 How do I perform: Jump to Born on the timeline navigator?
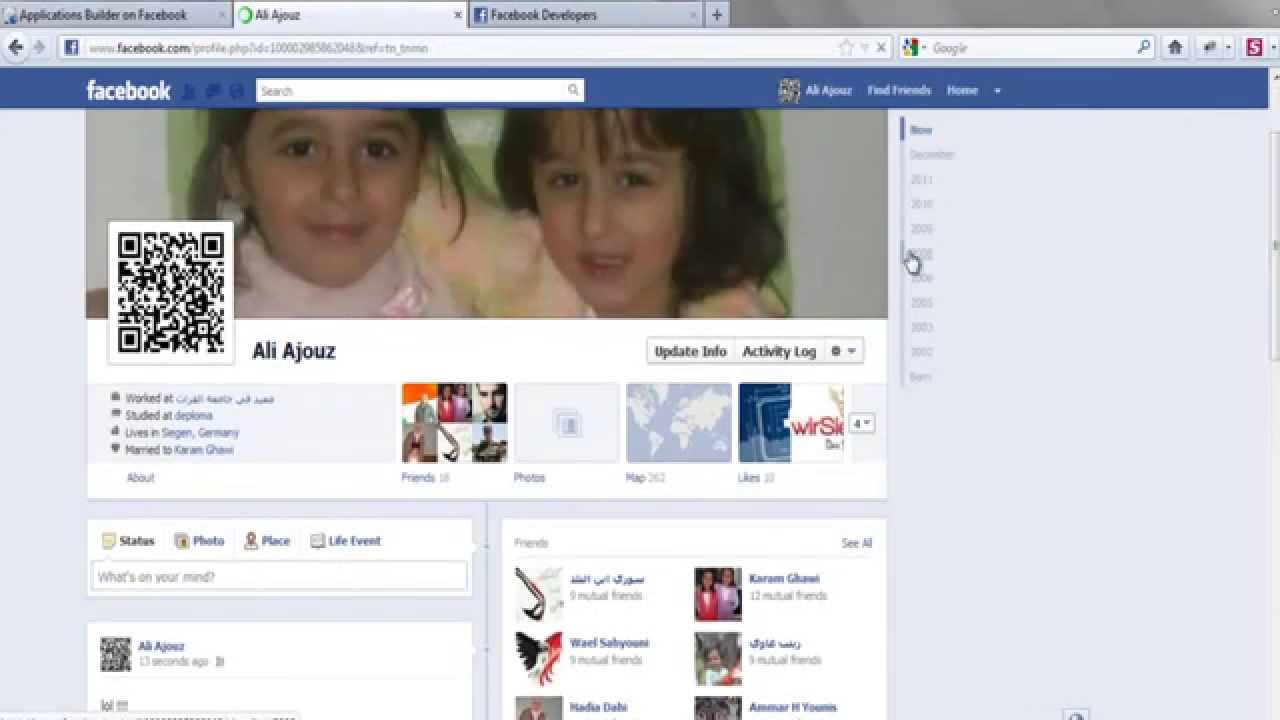pos(920,377)
